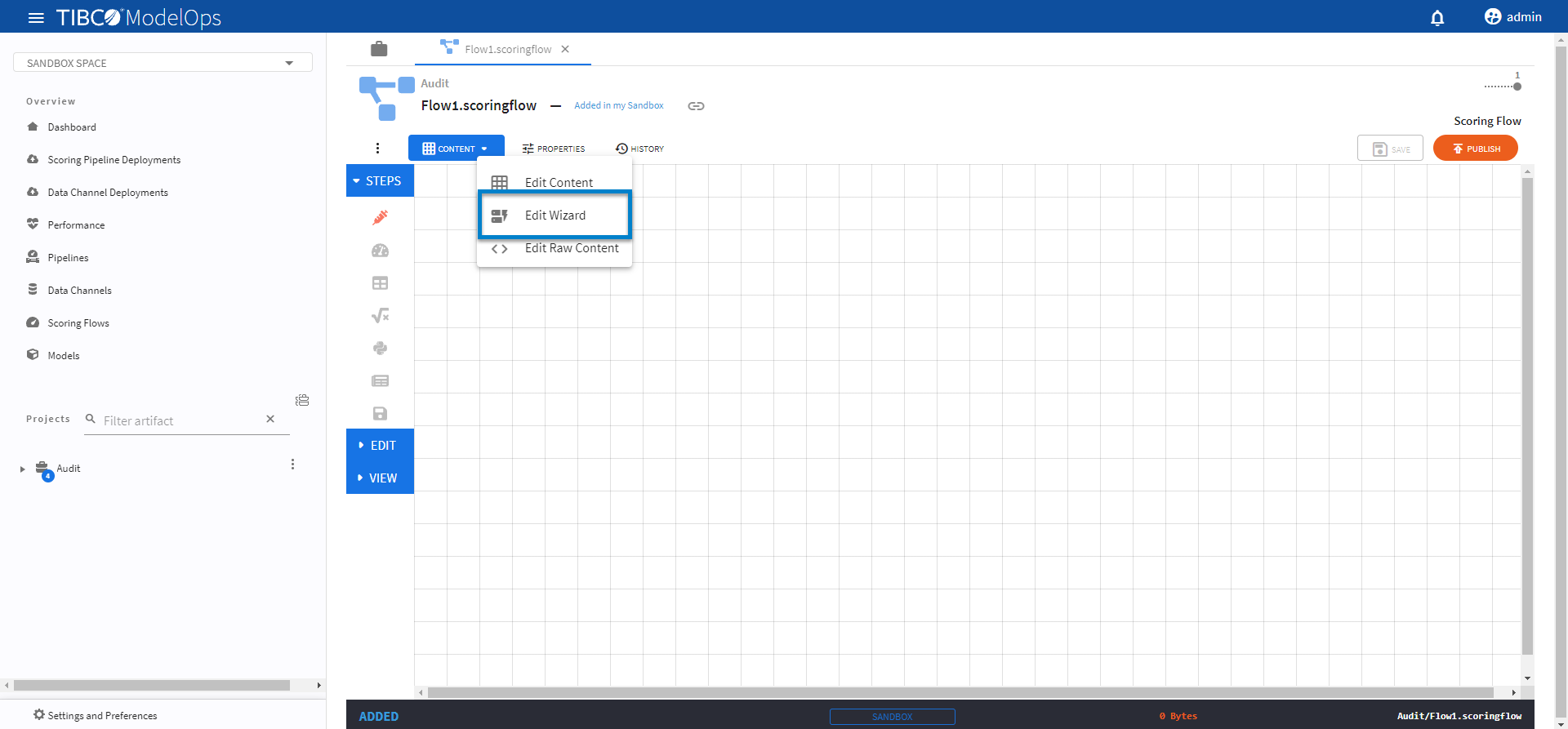The height and width of the screenshot is (729, 1568).
Task: Click the sidebar horizontal scrollbar
Action: [152, 686]
